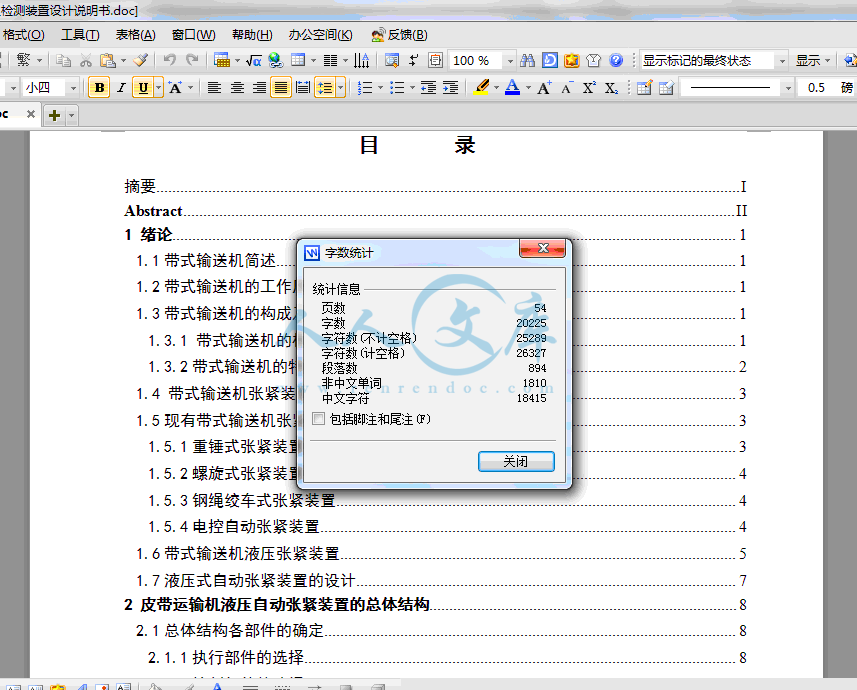Screen dimensions: 857x690
Task: Expand the font color dropdown arrow
Action: point(528,87)
